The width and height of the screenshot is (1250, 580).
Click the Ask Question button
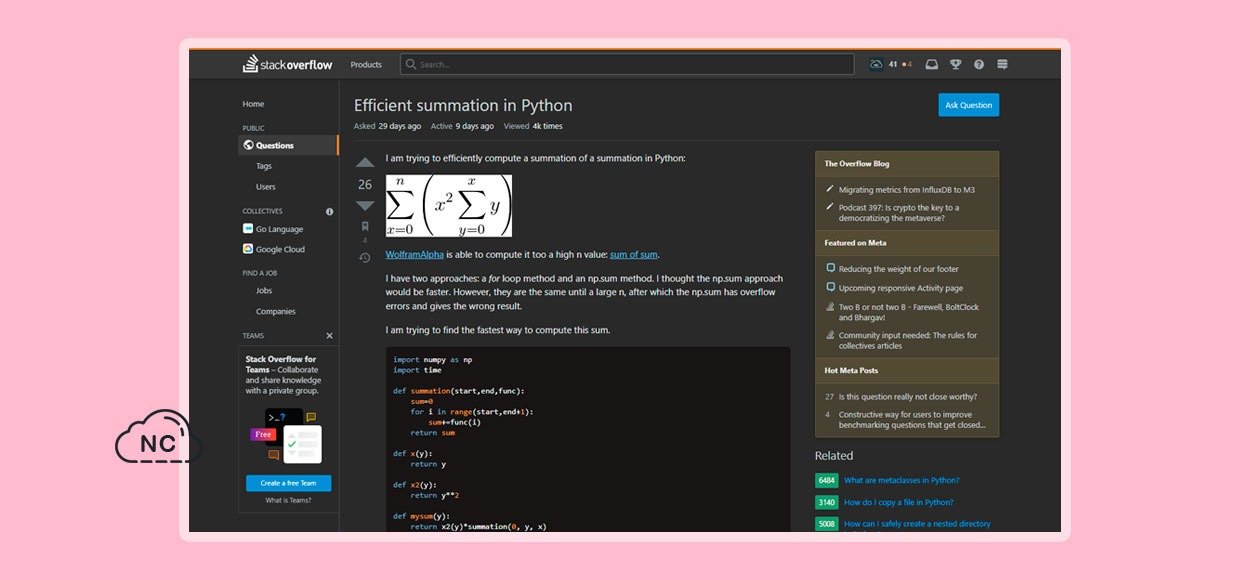pyautogui.click(x=968, y=105)
